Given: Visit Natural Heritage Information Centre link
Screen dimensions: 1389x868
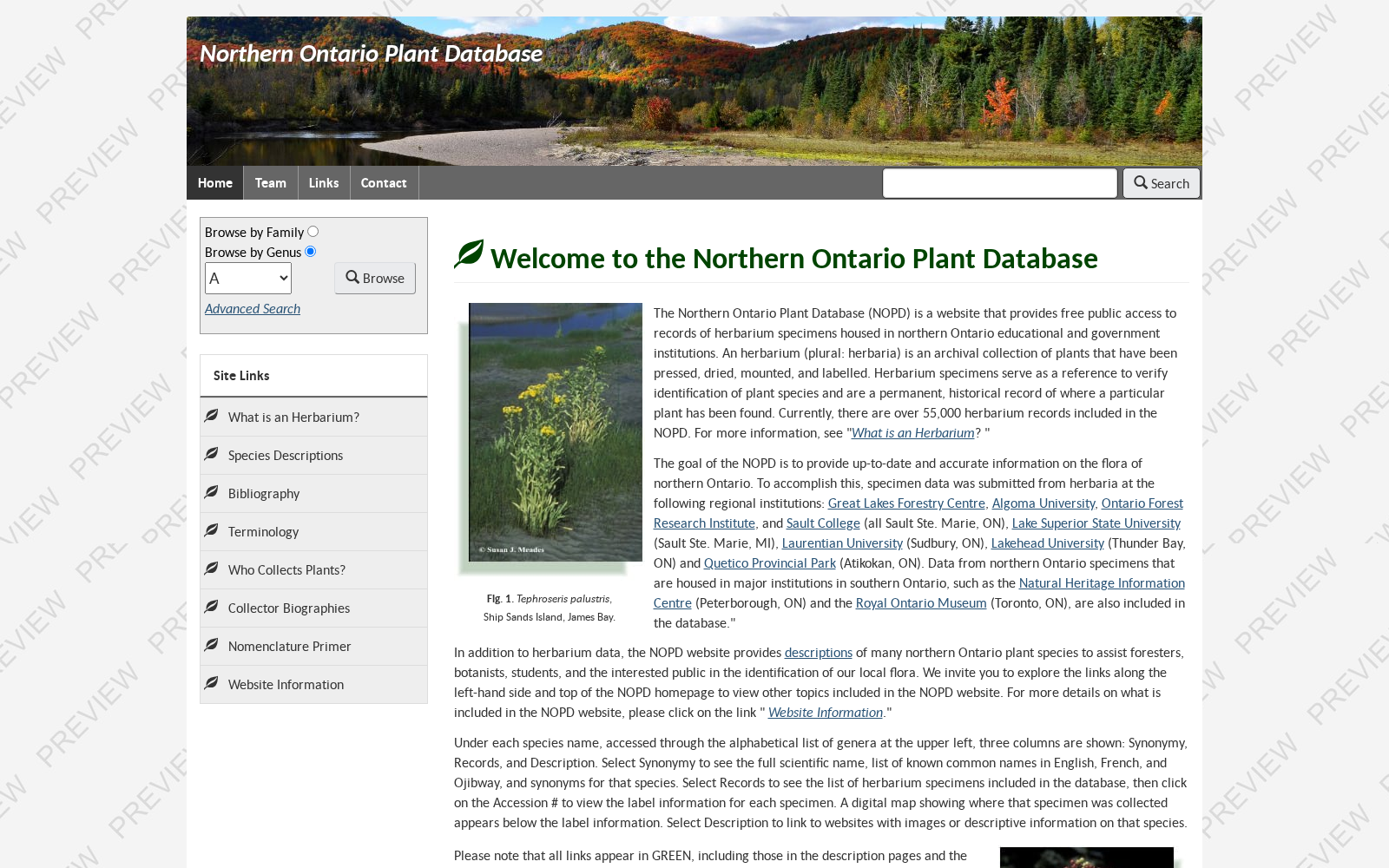Looking at the screenshot, I should (1102, 583).
